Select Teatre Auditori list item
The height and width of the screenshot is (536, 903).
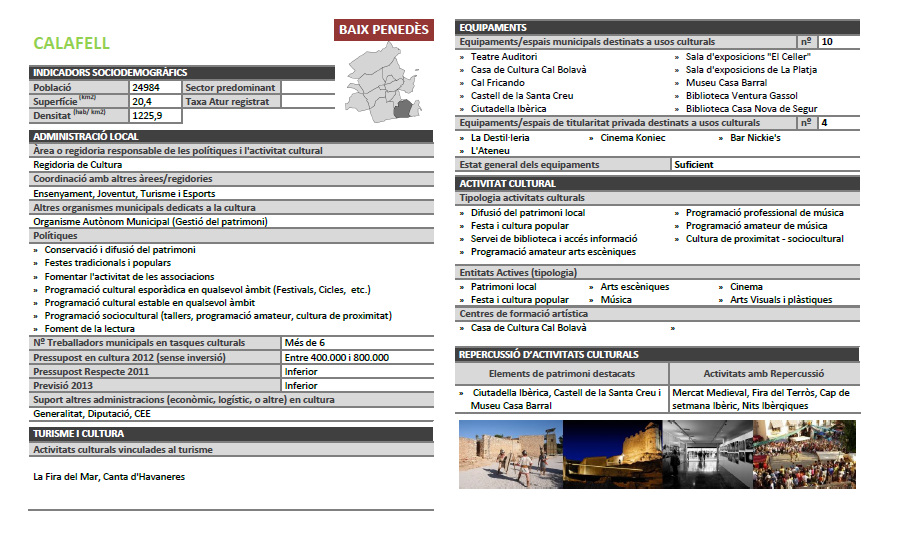pyautogui.click(x=503, y=56)
